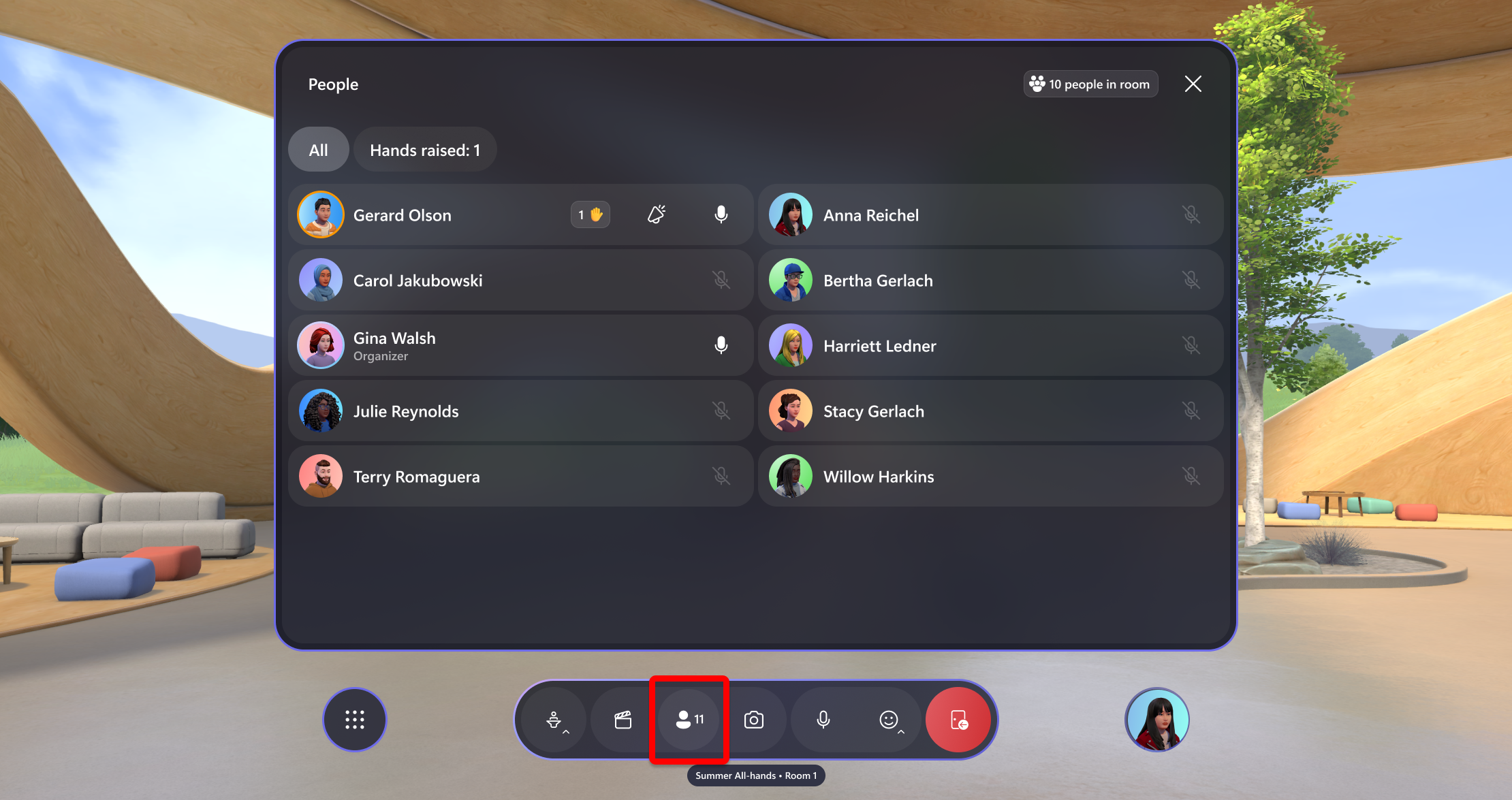Toggle mute for Gina Walsh microphone
Image resolution: width=1512 pixels, height=800 pixels.
pos(722,346)
